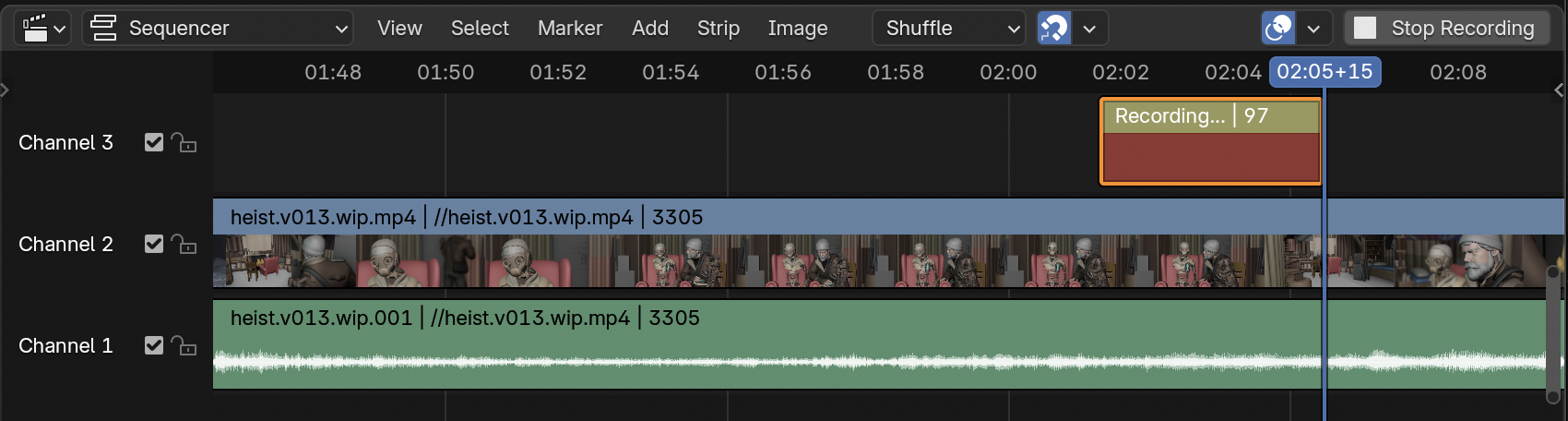
Task: Expand overlay options arrow
Action: pos(1314,29)
